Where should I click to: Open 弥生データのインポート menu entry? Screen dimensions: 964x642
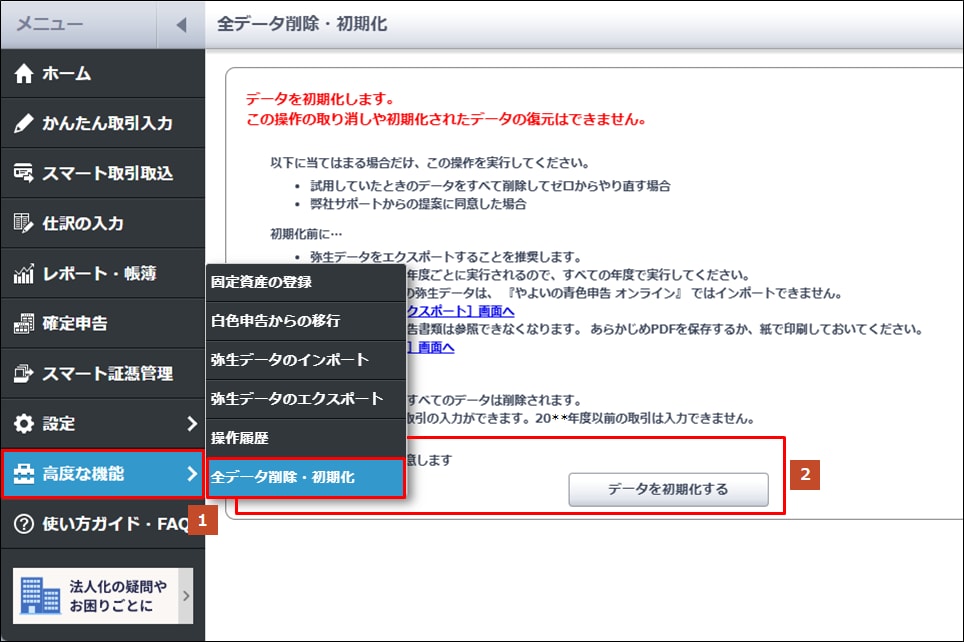tap(290, 360)
